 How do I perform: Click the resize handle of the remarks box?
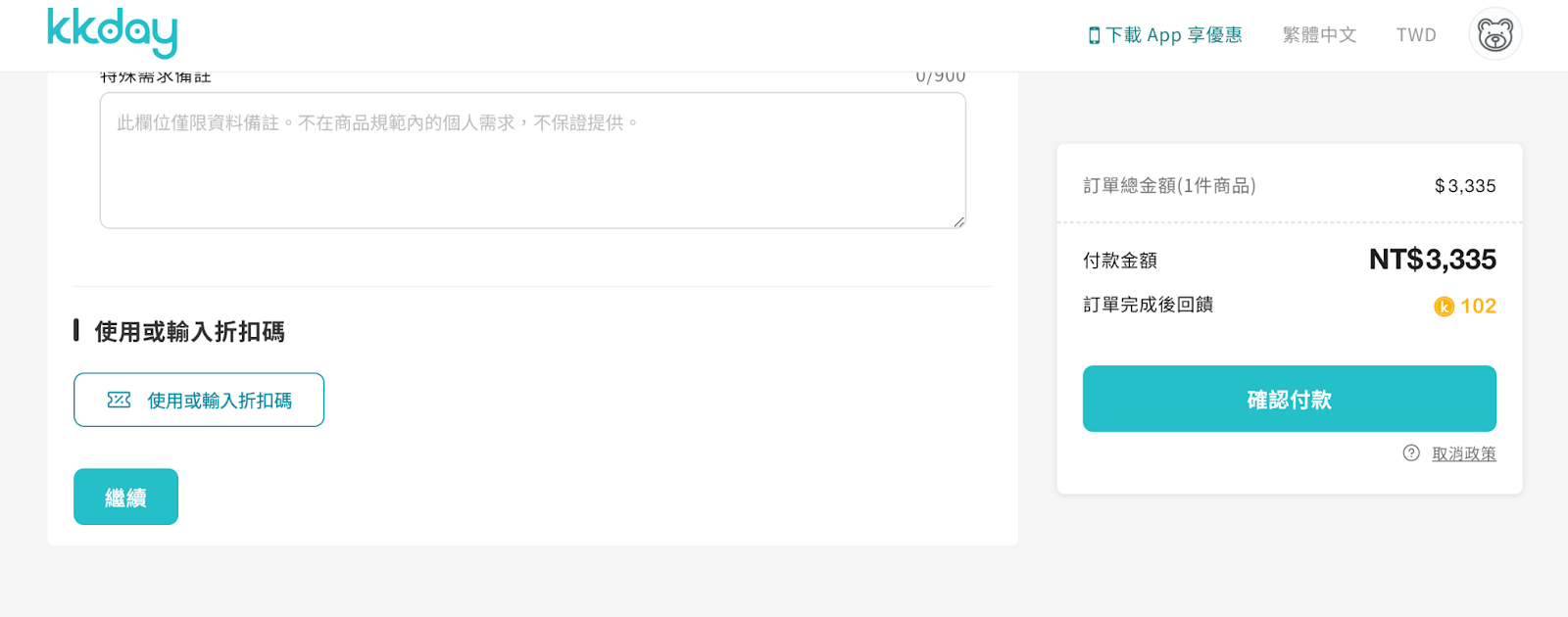click(x=958, y=221)
